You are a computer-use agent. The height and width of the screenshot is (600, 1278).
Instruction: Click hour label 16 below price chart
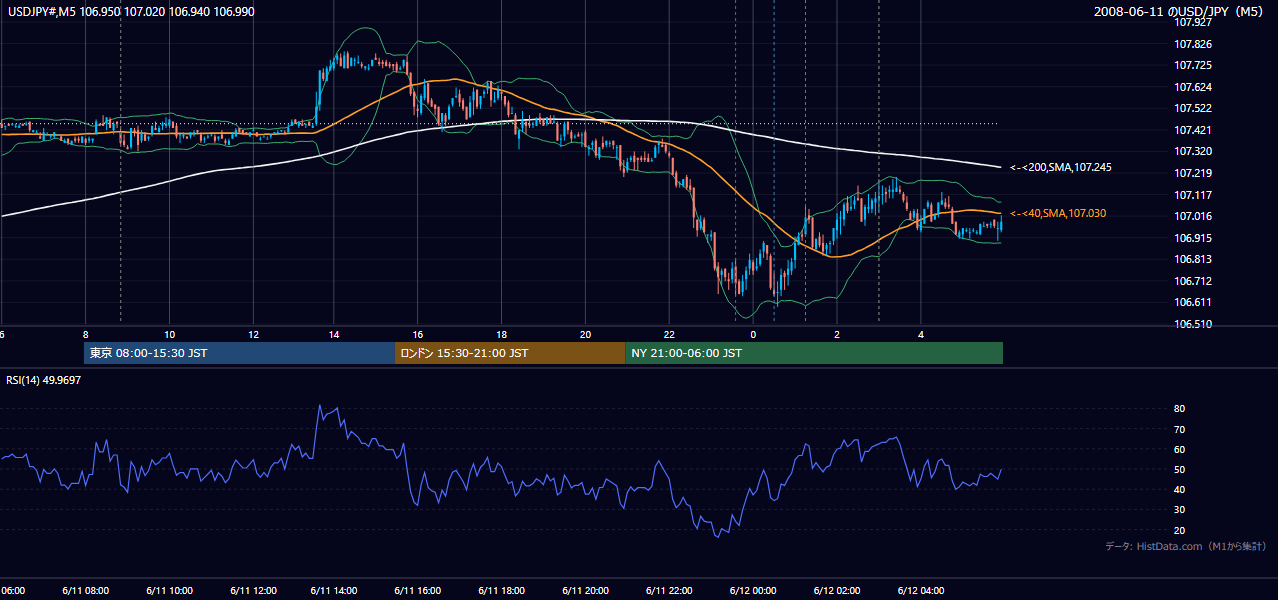click(x=419, y=334)
